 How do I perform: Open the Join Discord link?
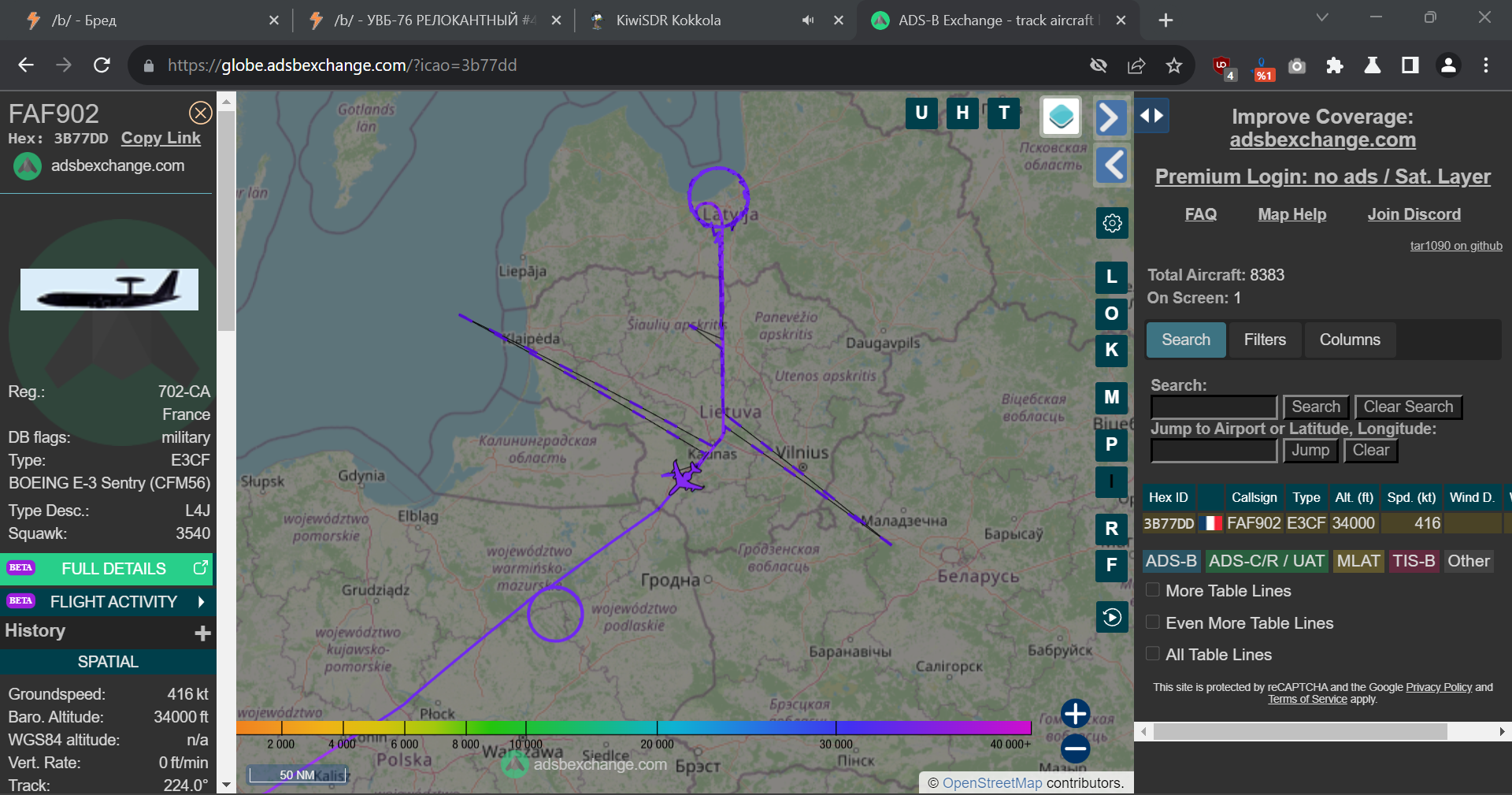point(1414,214)
